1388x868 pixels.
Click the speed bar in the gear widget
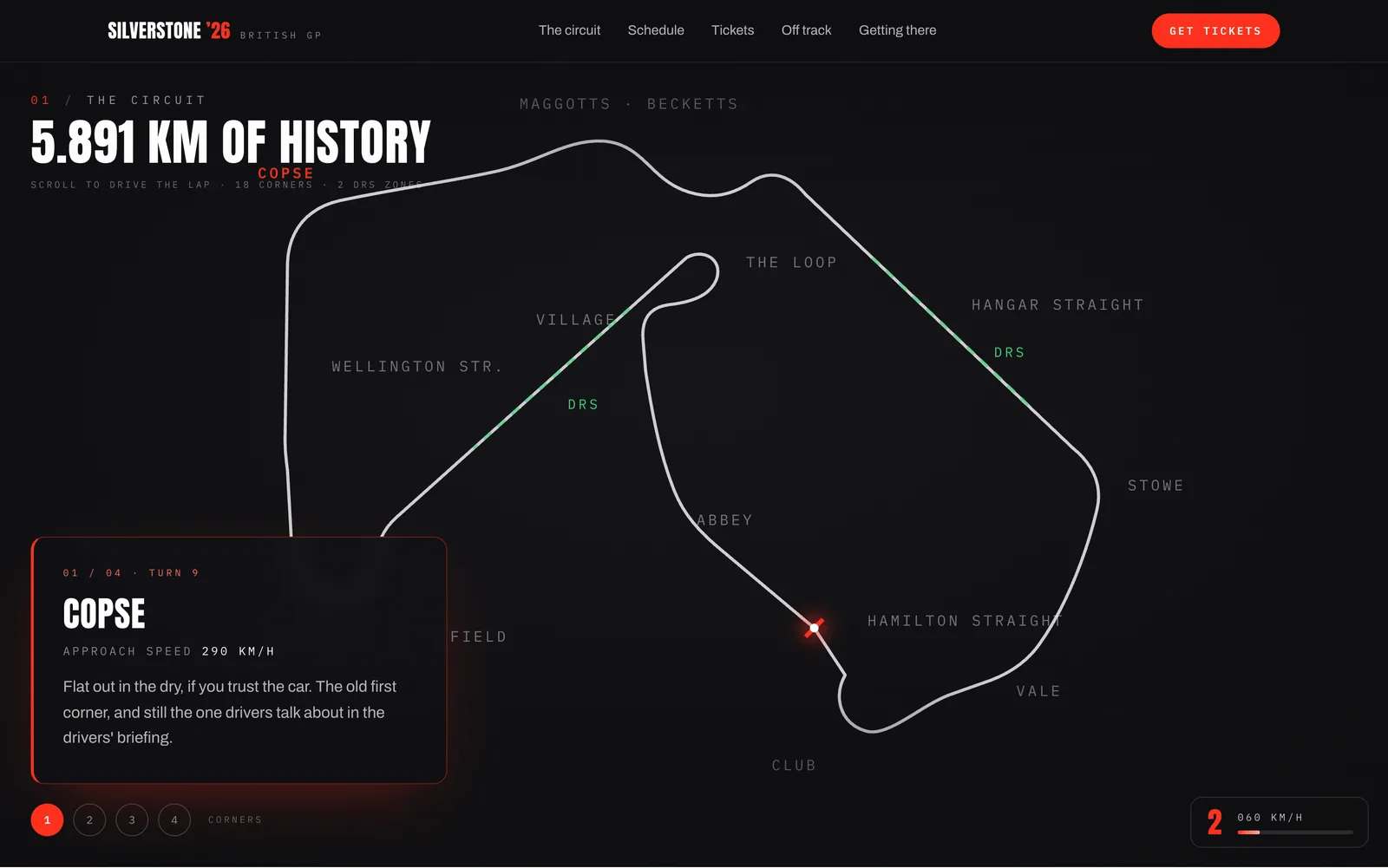1295,832
